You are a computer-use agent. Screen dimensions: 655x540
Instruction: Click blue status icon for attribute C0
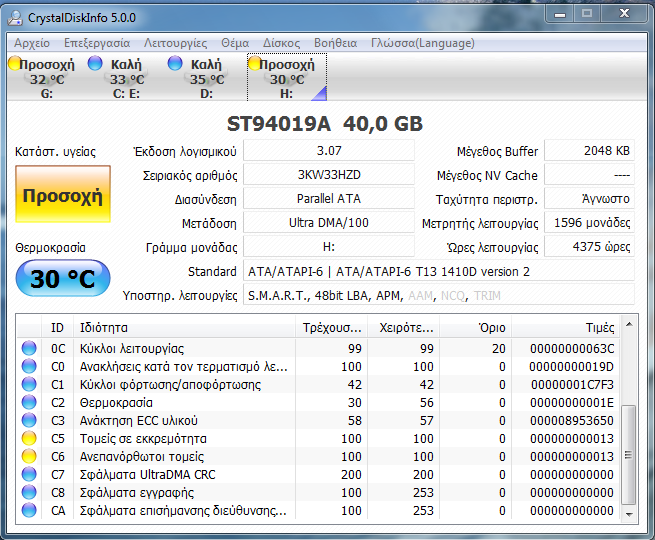[x=29, y=366]
